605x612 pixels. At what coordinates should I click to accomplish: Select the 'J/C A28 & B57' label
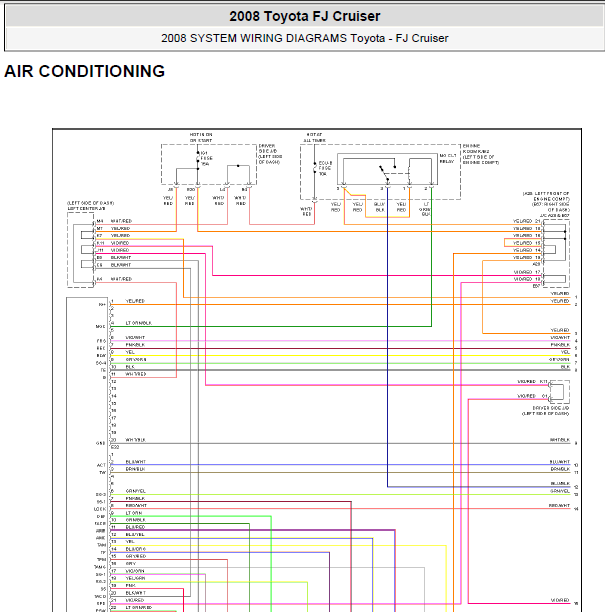[555, 215]
